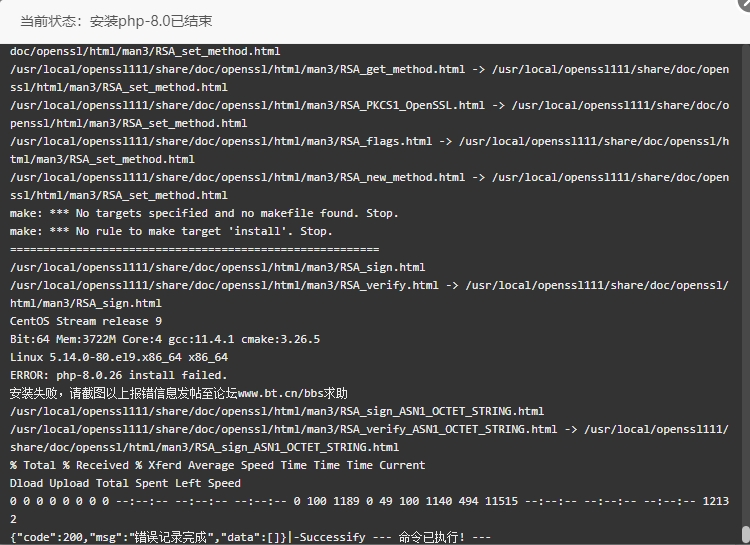750x545 pixels.
Task: Select the 'Dload Upload Total Spent' line
Action: tap(125, 483)
